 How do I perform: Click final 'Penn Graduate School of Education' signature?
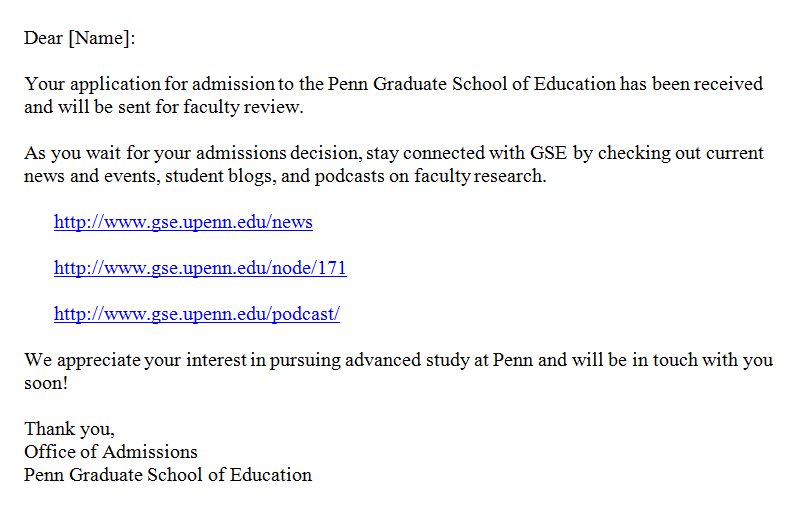click(168, 475)
